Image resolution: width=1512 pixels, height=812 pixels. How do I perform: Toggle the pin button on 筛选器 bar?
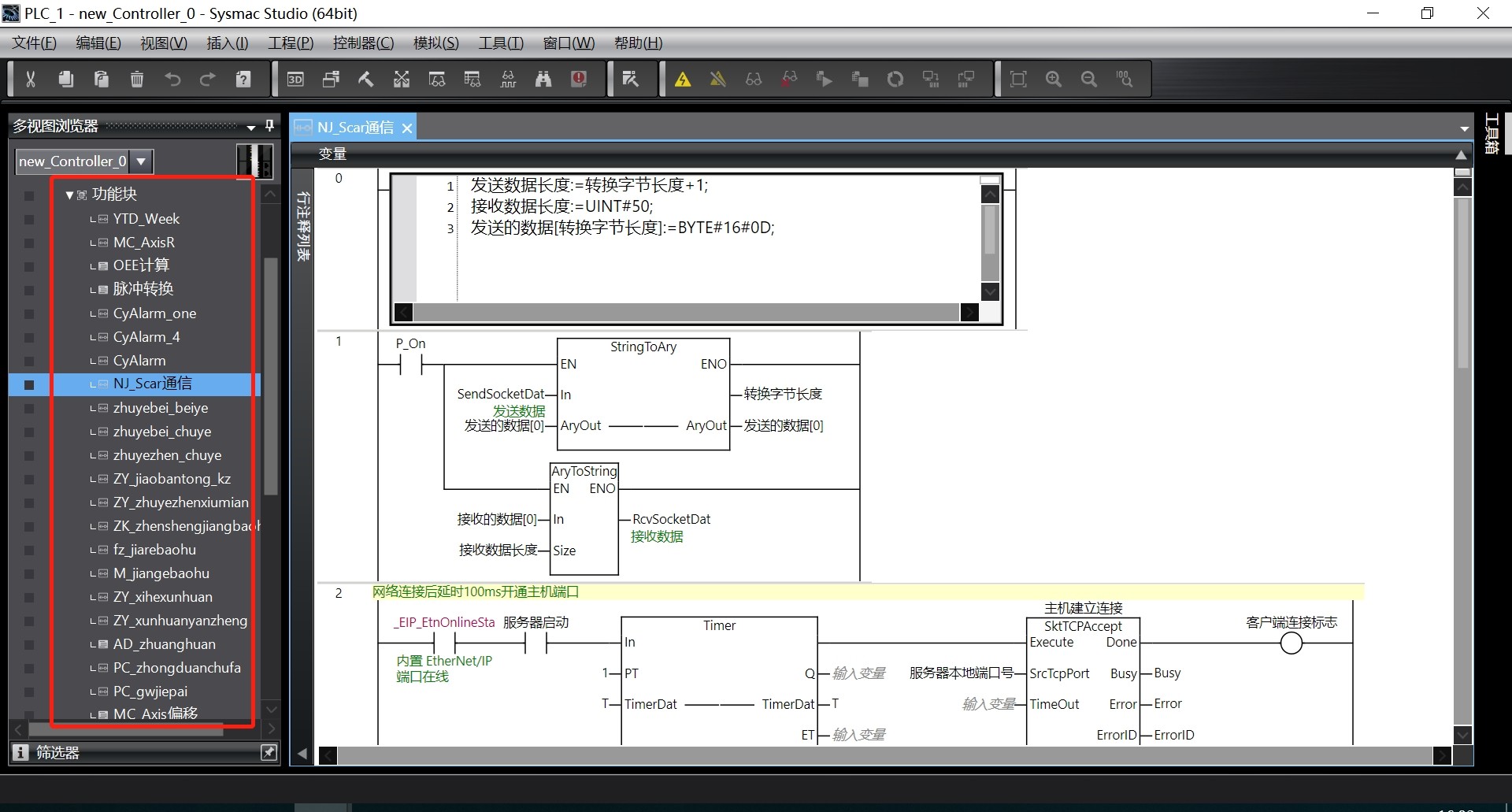[x=269, y=752]
